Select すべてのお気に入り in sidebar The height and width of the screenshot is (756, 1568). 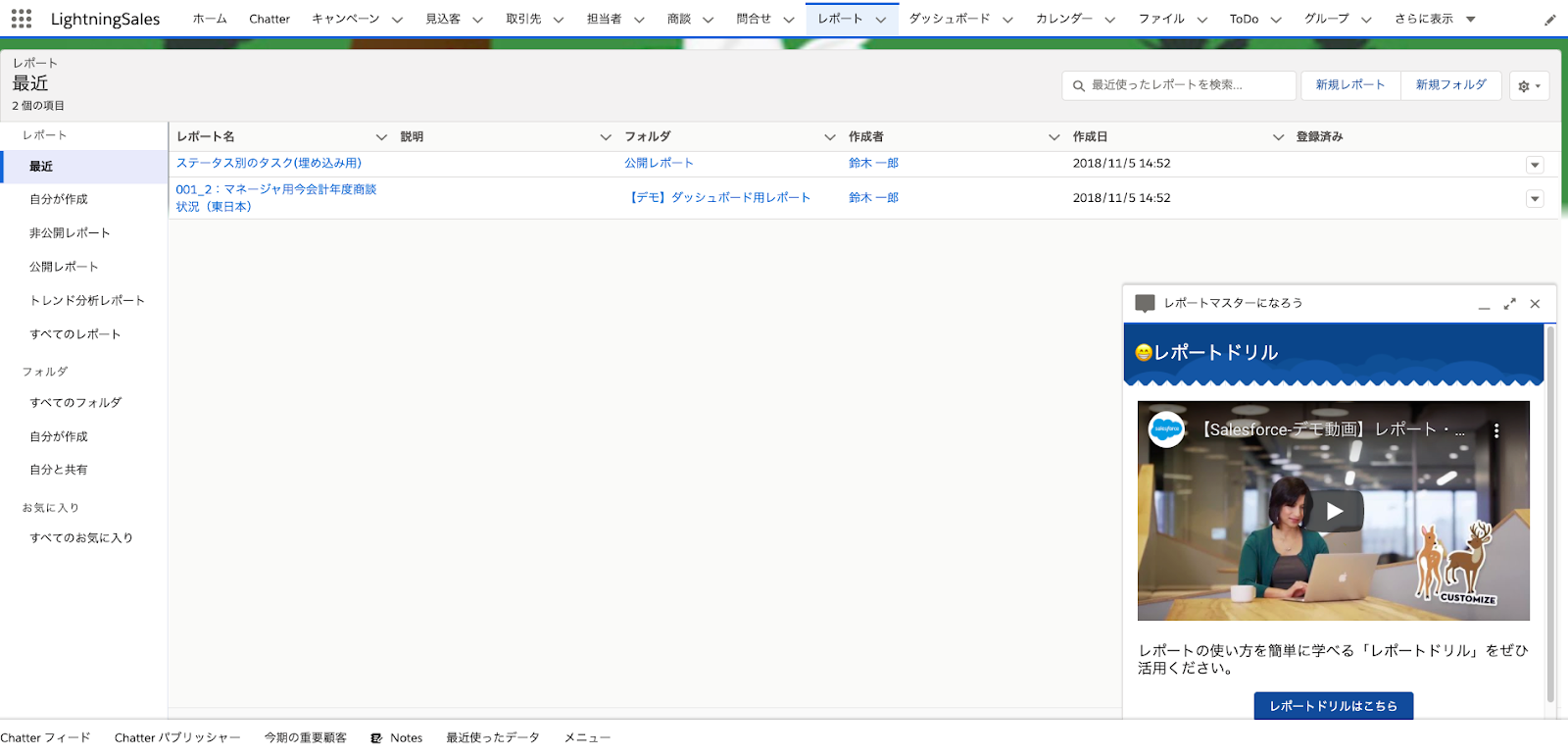[x=81, y=538]
